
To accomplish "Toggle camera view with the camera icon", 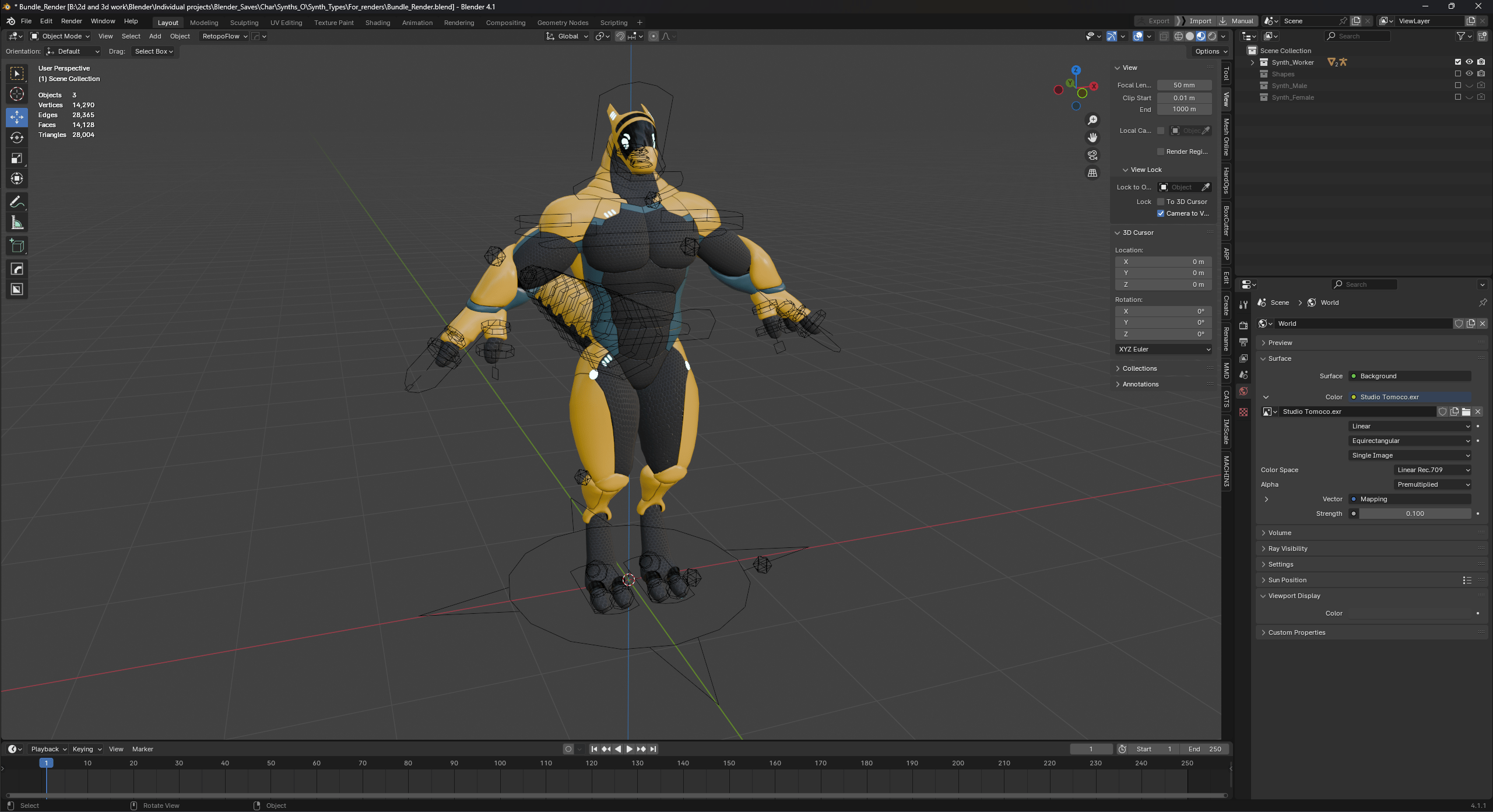I will 1092,155.
